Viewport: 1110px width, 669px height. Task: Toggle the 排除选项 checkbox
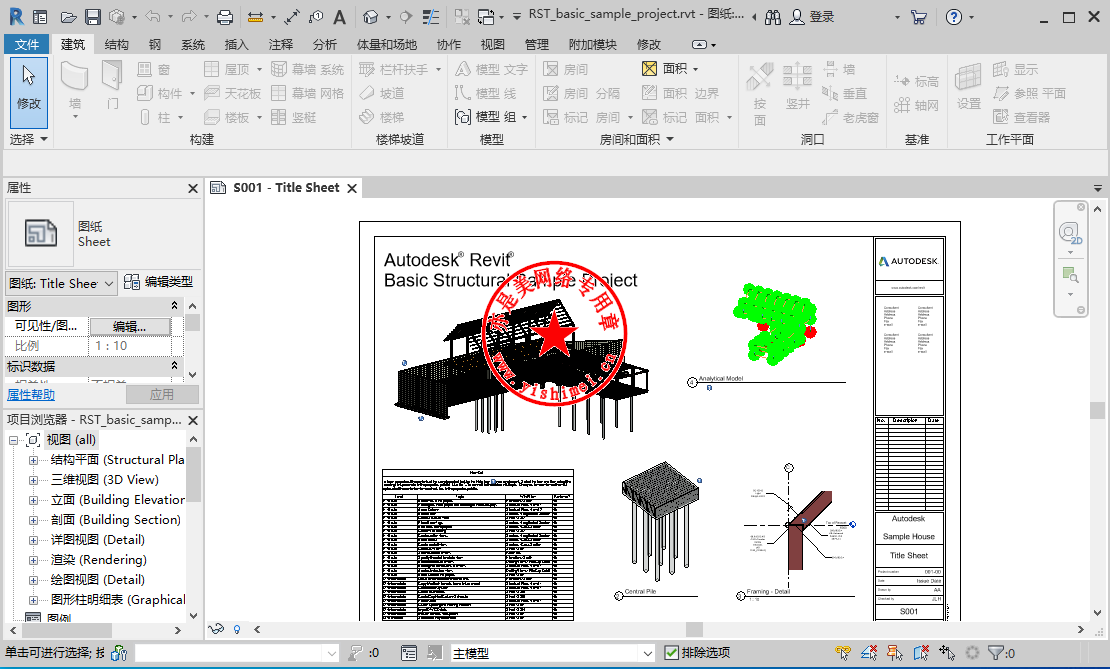click(x=671, y=653)
